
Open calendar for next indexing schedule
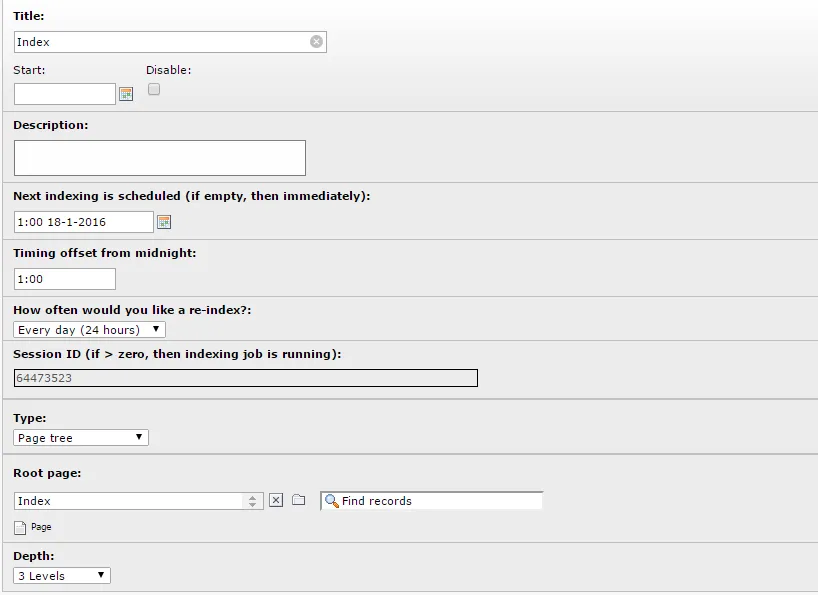pyautogui.click(x=164, y=222)
